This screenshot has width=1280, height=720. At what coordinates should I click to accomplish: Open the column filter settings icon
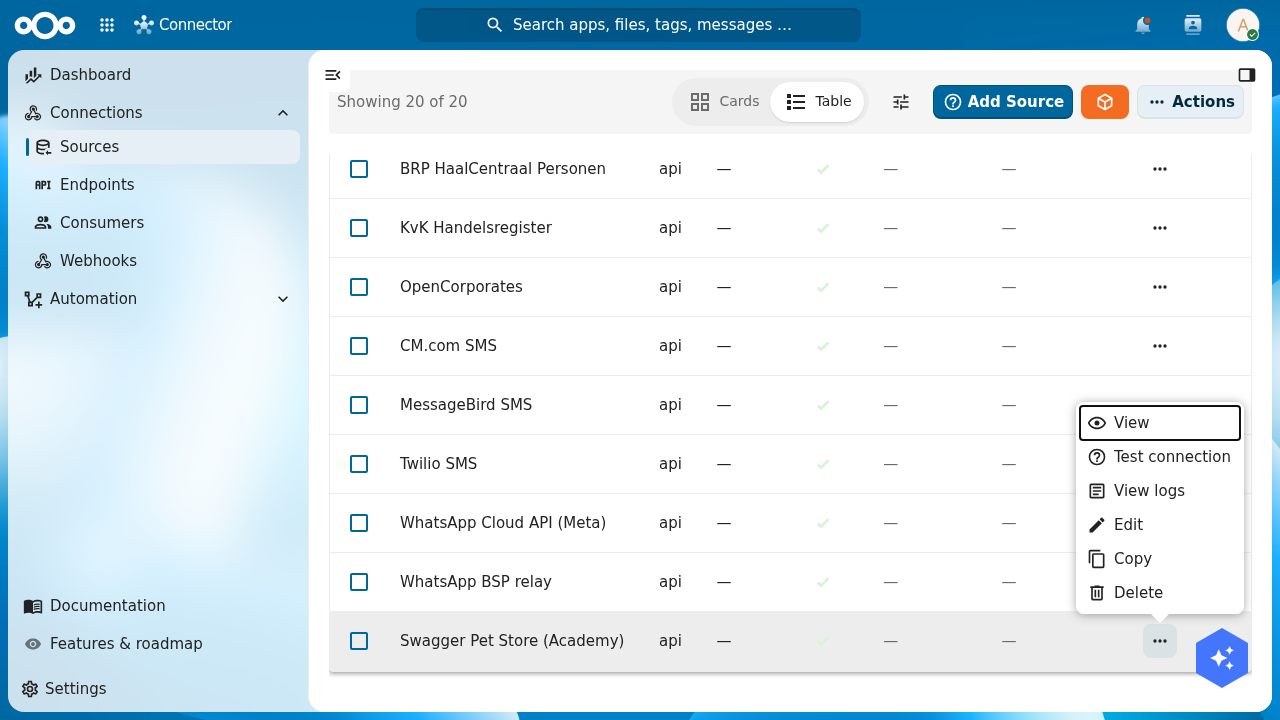coord(901,102)
